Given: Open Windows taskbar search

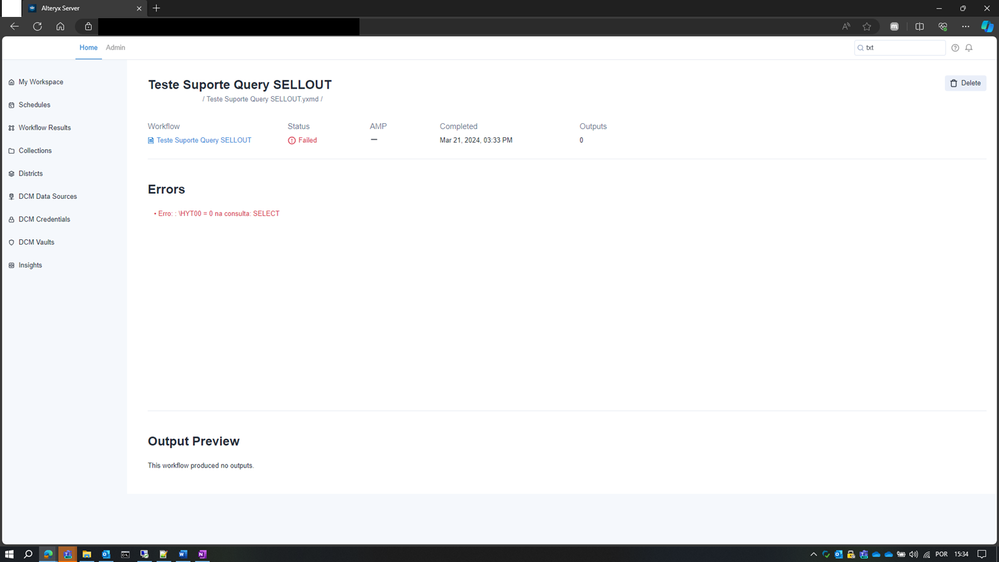Looking at the screenshot, I should pos(28,554).
